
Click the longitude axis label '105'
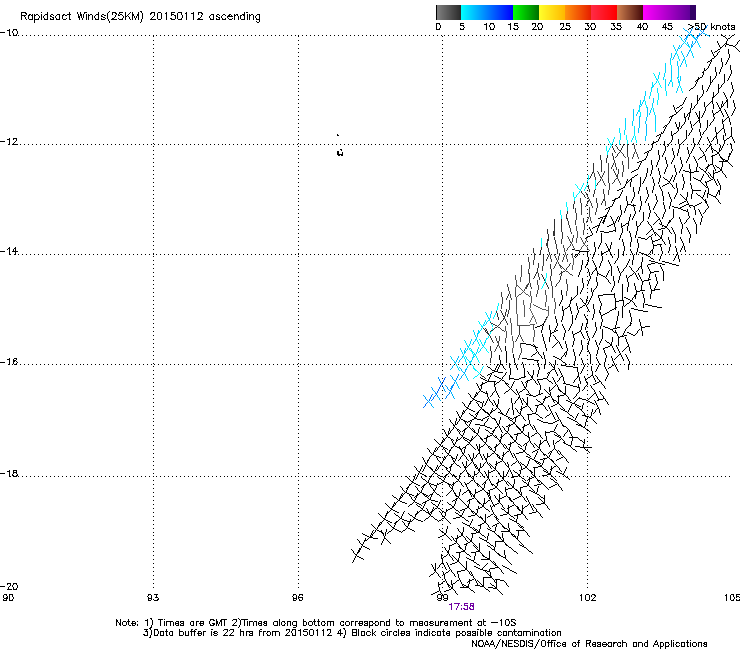(732, 598)
